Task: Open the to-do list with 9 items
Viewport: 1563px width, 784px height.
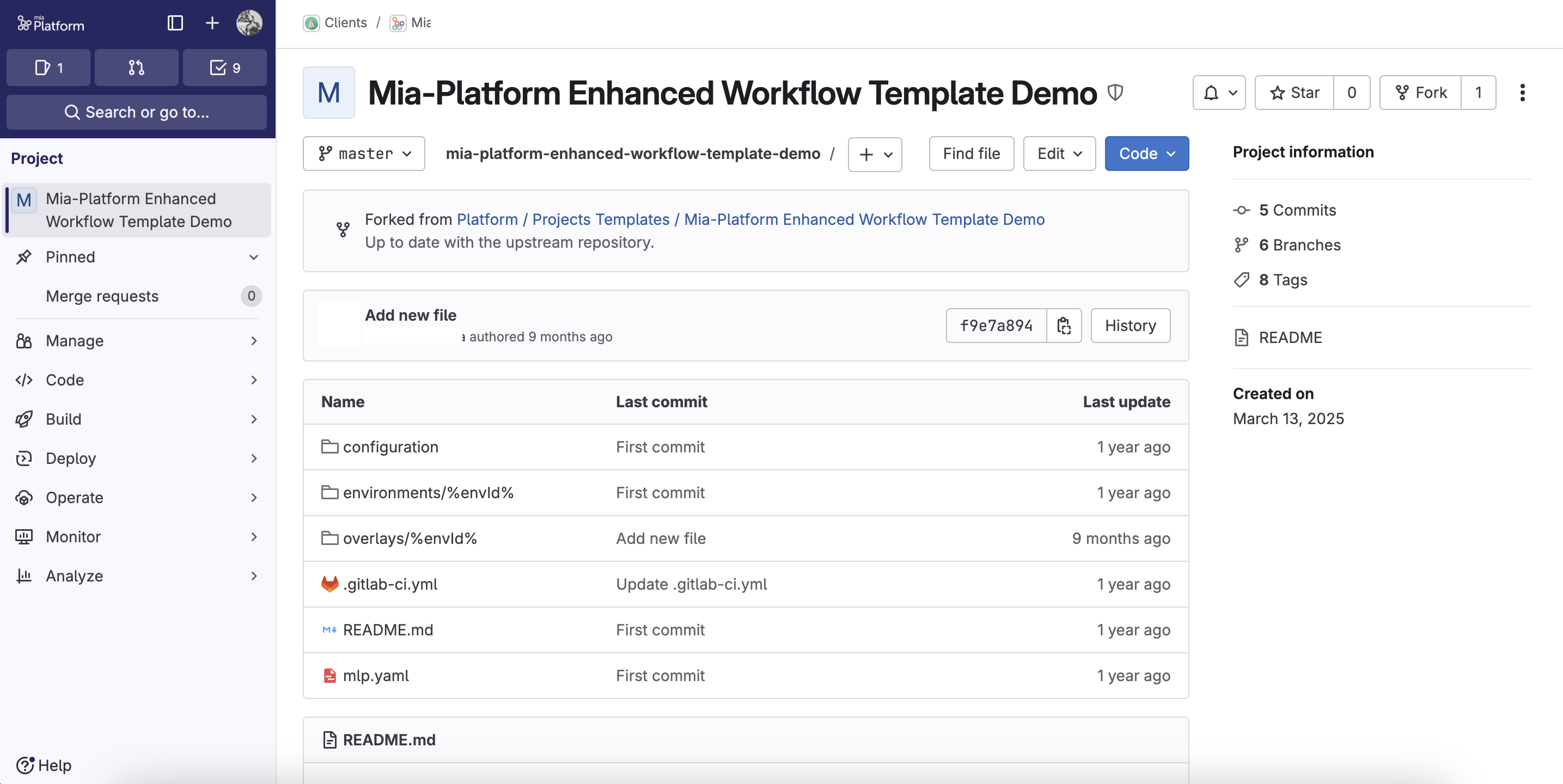Action: point(224,68)
